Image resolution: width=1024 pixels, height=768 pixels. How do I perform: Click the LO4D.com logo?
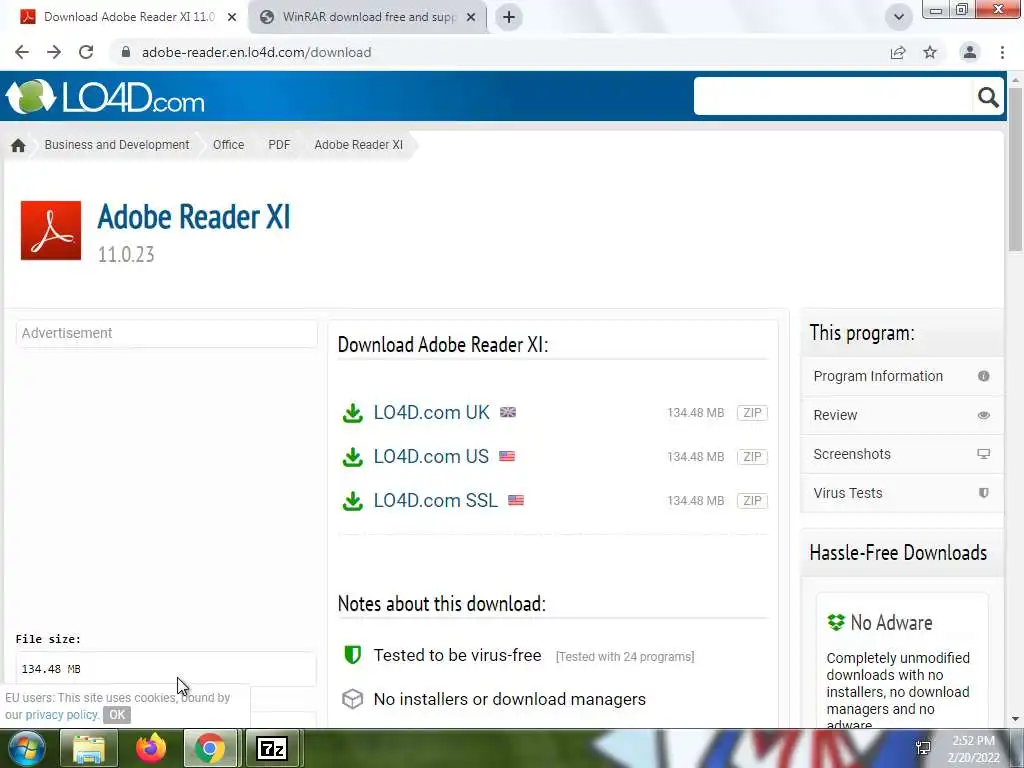(105, 97)
